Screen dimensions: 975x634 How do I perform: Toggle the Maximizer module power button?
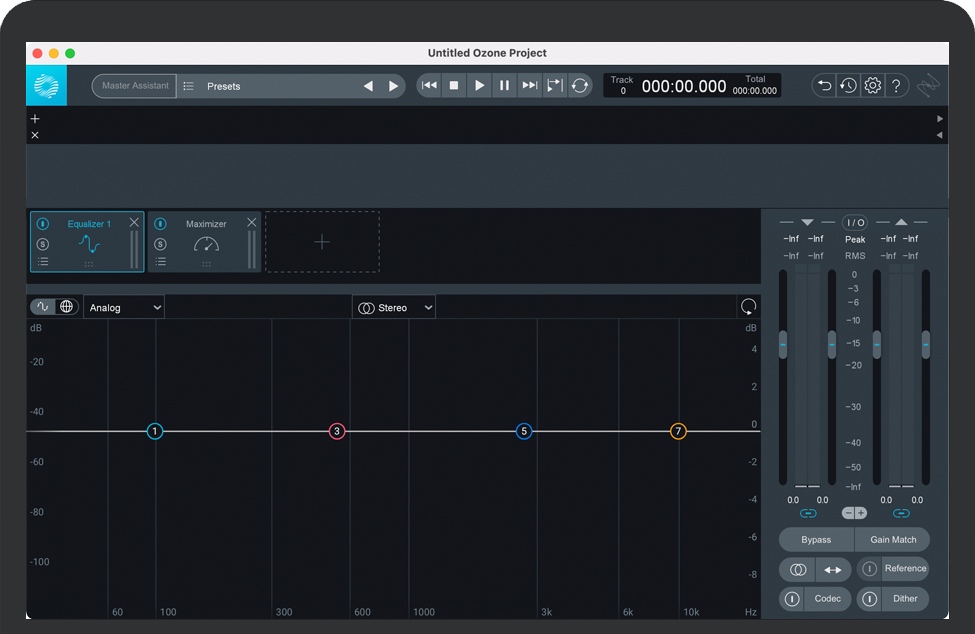[x=160, y=224]
